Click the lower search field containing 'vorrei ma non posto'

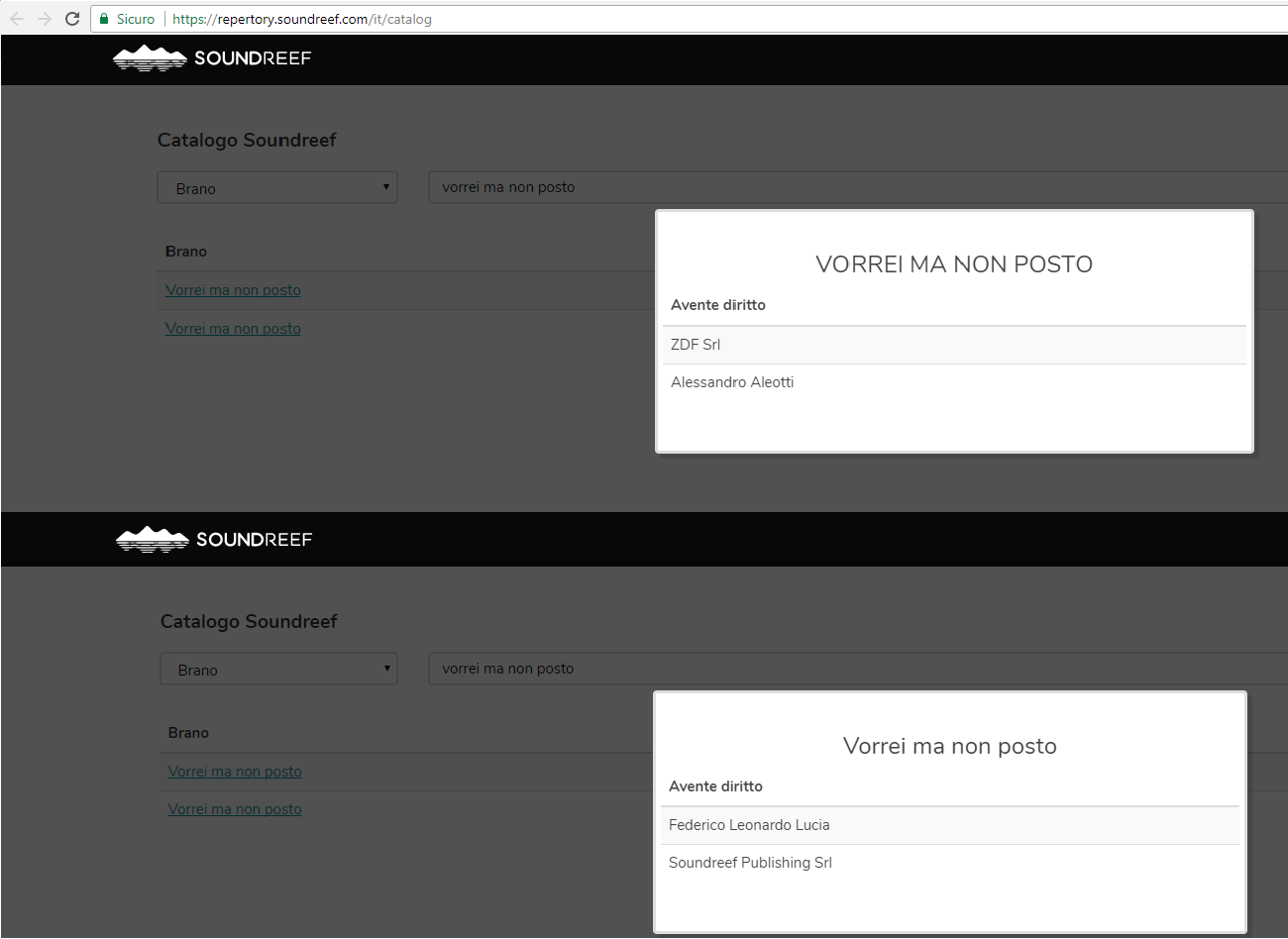tap(858, 669)
